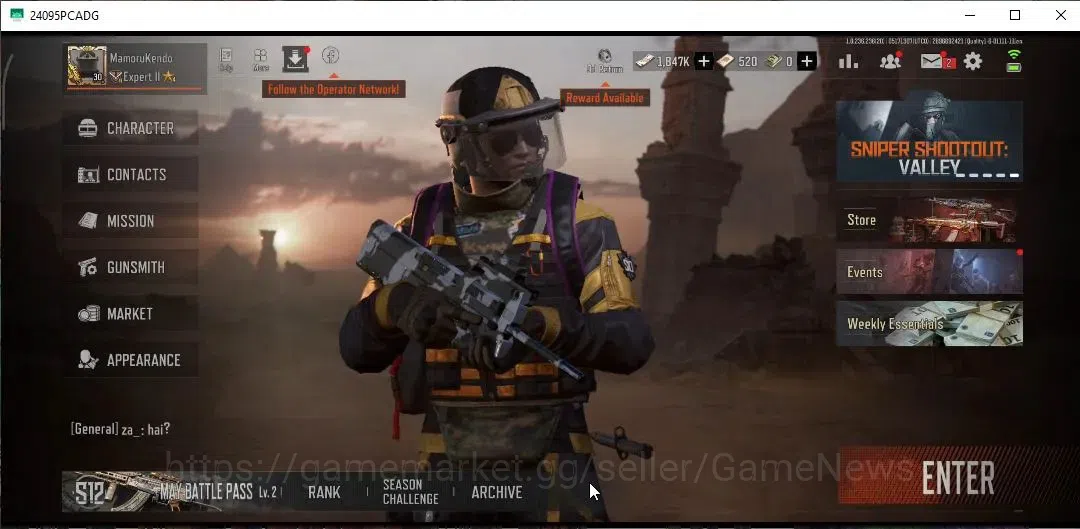1080x529 pixels.
Task: Open the CONTACTS menu
Action: click(131, 174)
